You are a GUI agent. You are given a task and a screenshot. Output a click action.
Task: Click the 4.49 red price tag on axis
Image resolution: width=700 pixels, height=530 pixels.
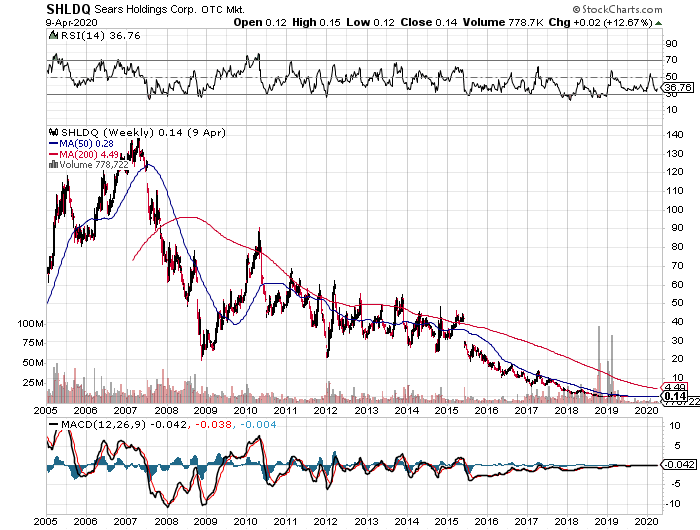(x=675, y=387)
